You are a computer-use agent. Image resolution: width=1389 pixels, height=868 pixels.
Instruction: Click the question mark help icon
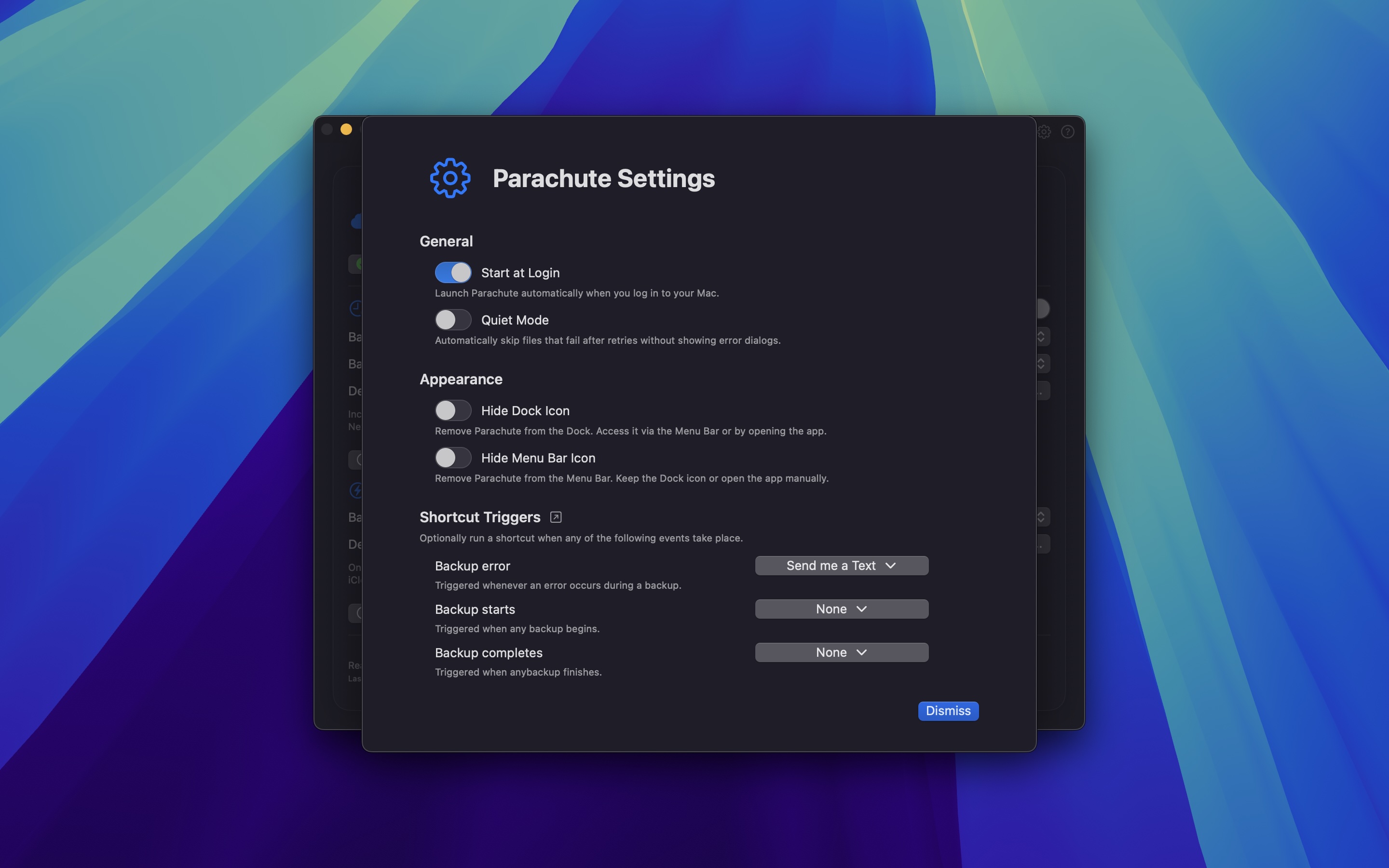pos(1067,132)
